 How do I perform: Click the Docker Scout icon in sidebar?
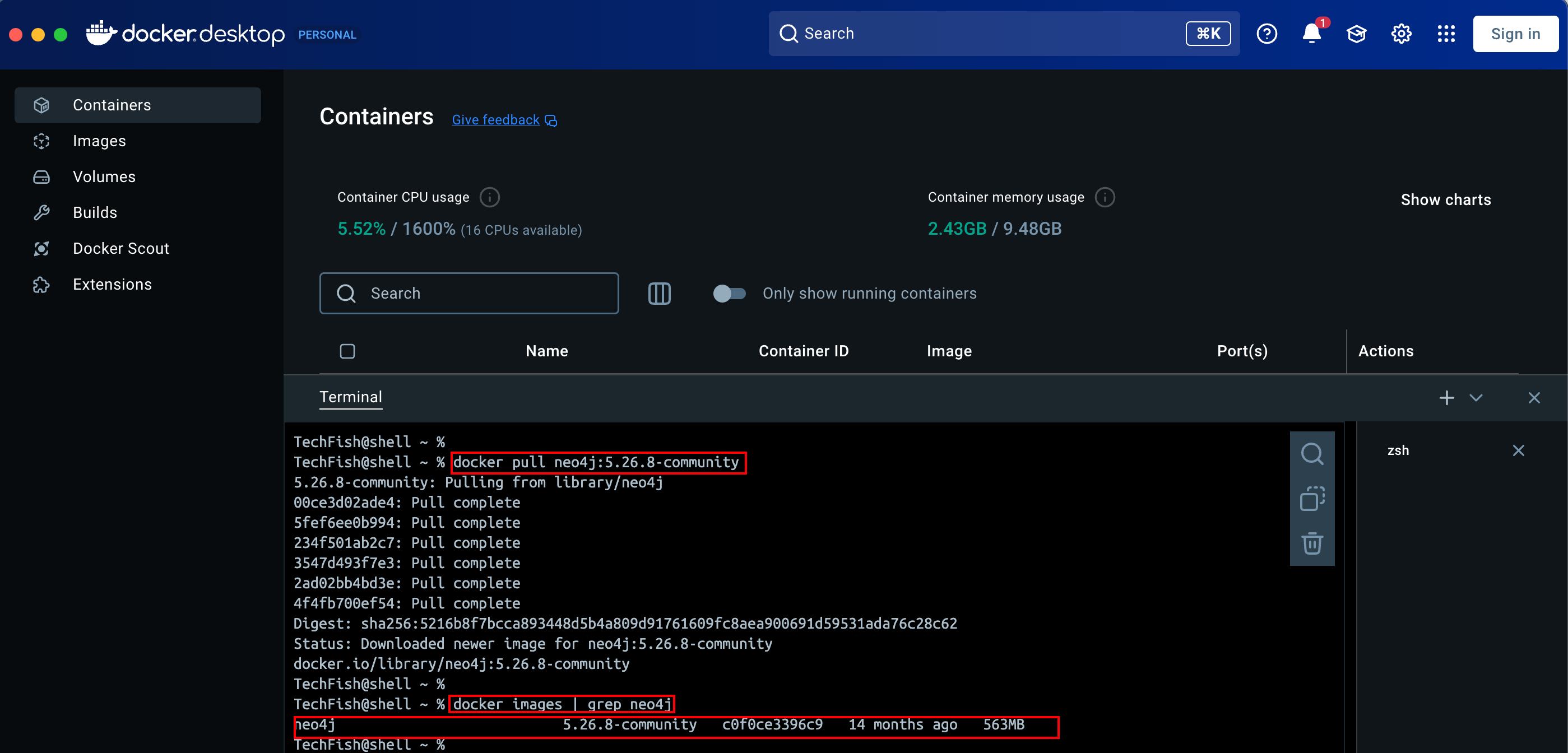tap(41, 248)
